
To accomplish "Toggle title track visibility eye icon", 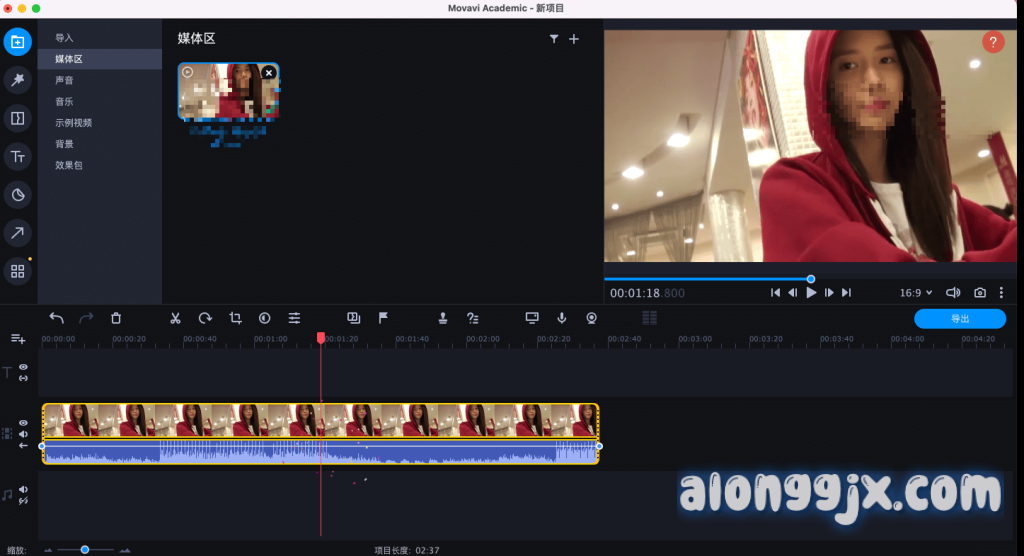I will click(23, 368).
